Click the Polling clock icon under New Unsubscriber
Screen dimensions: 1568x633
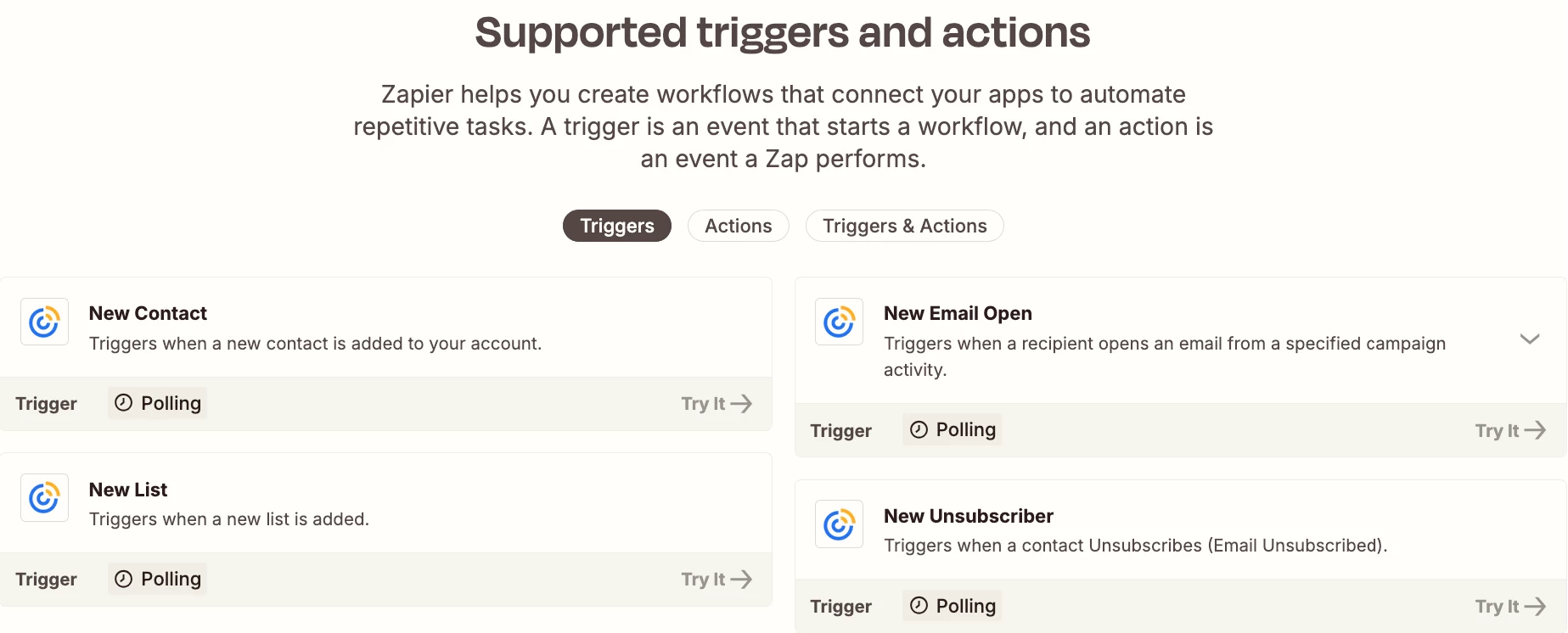click(919, 606)
